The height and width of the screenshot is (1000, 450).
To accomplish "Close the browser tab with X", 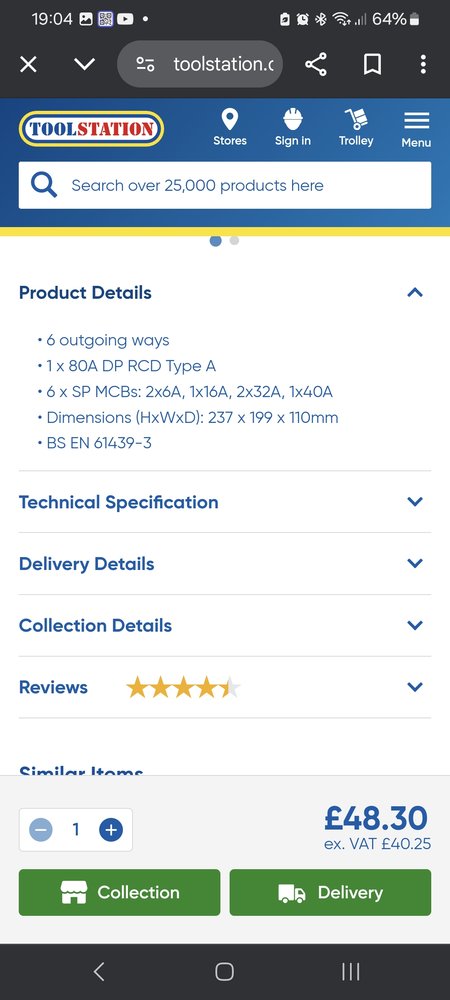I will pyautogui.click(x=28, y=64).
